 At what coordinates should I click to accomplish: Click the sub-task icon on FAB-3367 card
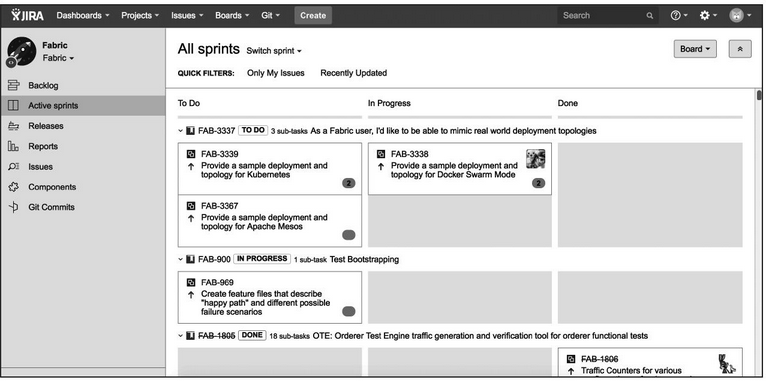(x=191, y=206)
